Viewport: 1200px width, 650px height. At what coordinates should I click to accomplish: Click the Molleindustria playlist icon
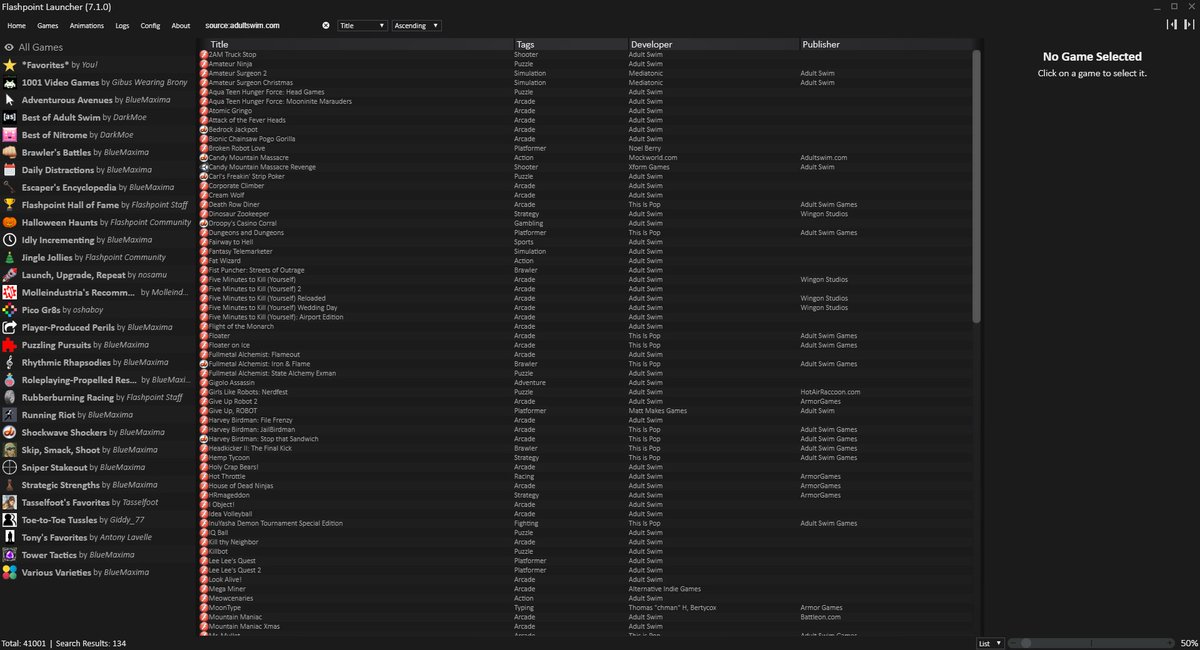[9, 292]
